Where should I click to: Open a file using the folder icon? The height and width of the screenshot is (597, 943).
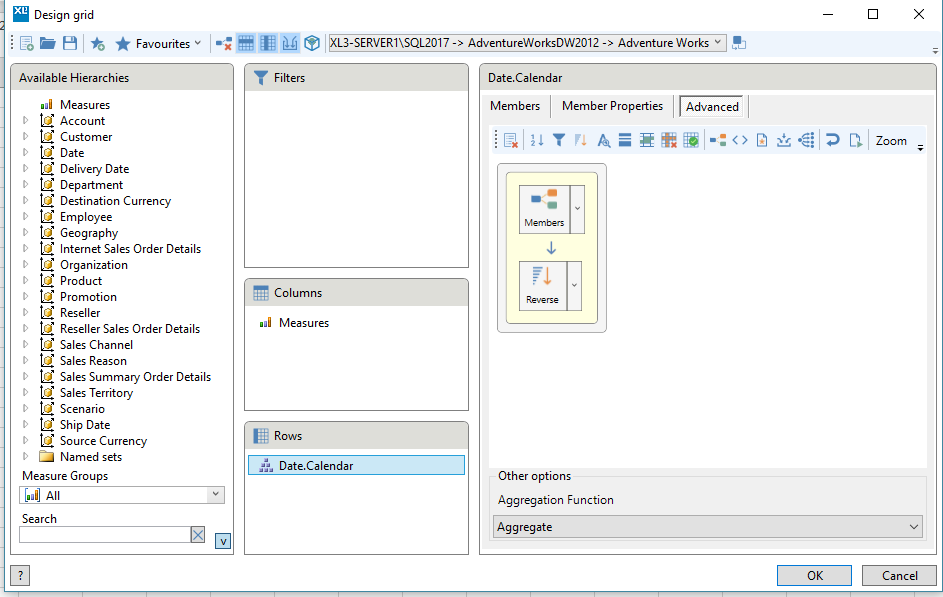coord(48,42)
